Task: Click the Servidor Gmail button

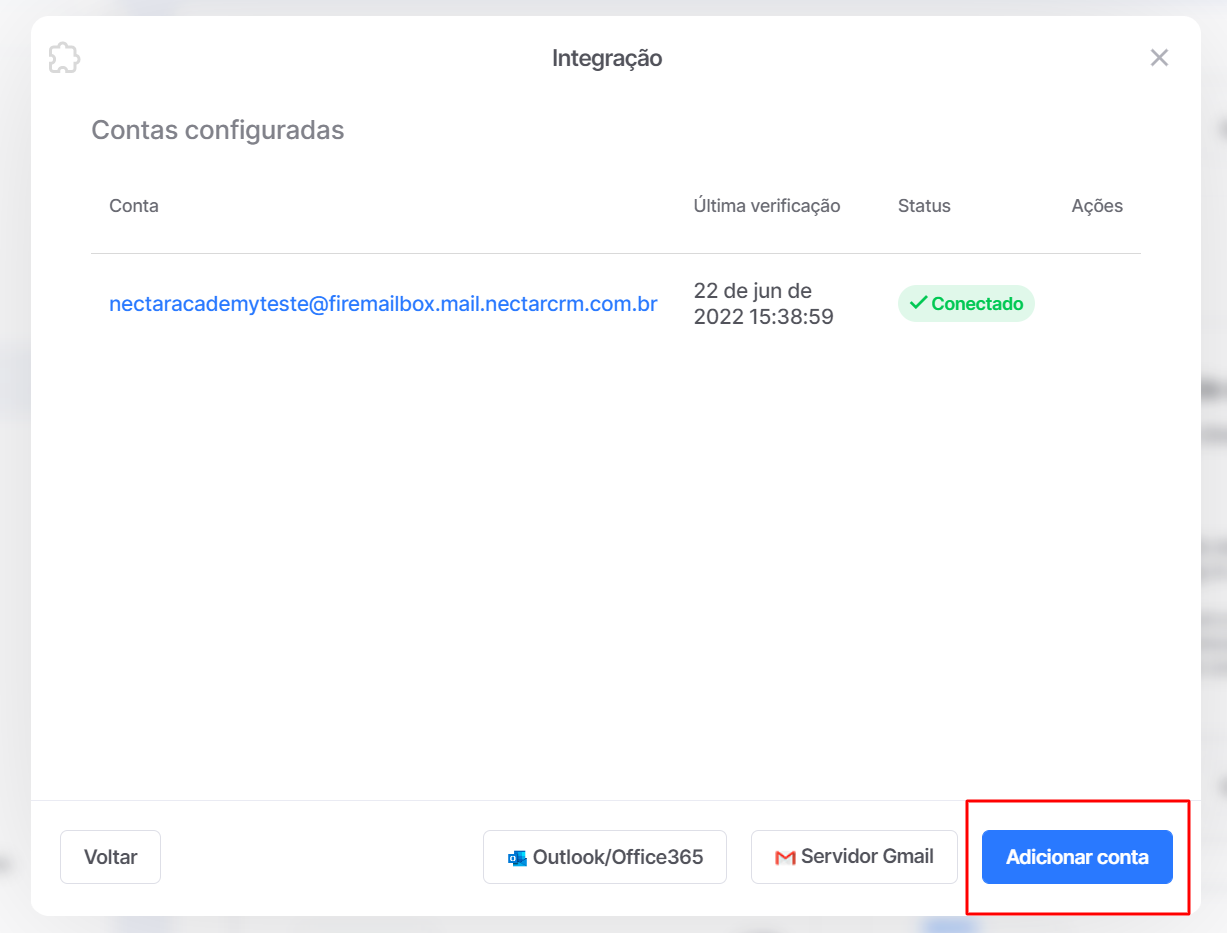Action: pos(854,857)
